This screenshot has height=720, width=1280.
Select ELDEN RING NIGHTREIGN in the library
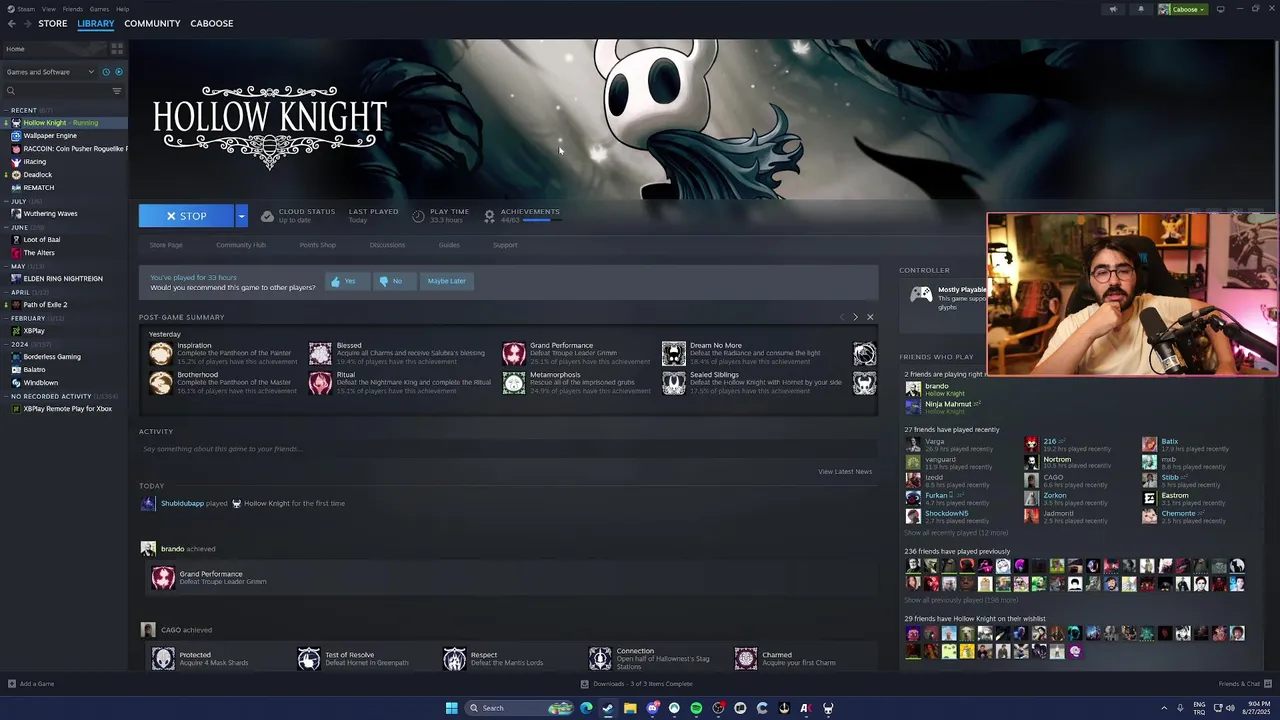[x=62, y=279]
